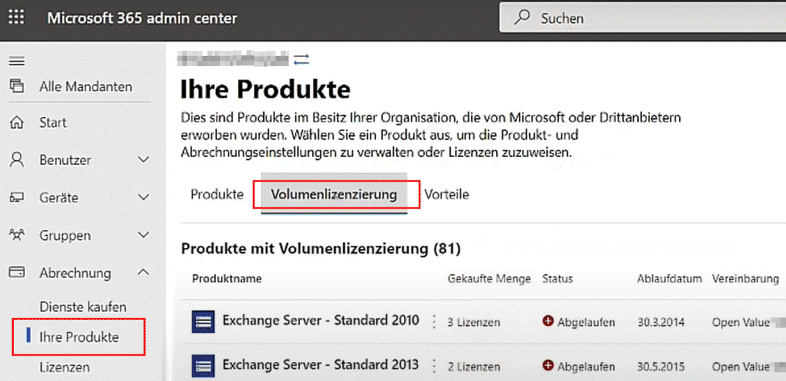Sort by Vereinbarung column header
Image resolution: width=786 pixels, height=381 pixels.
745,279
